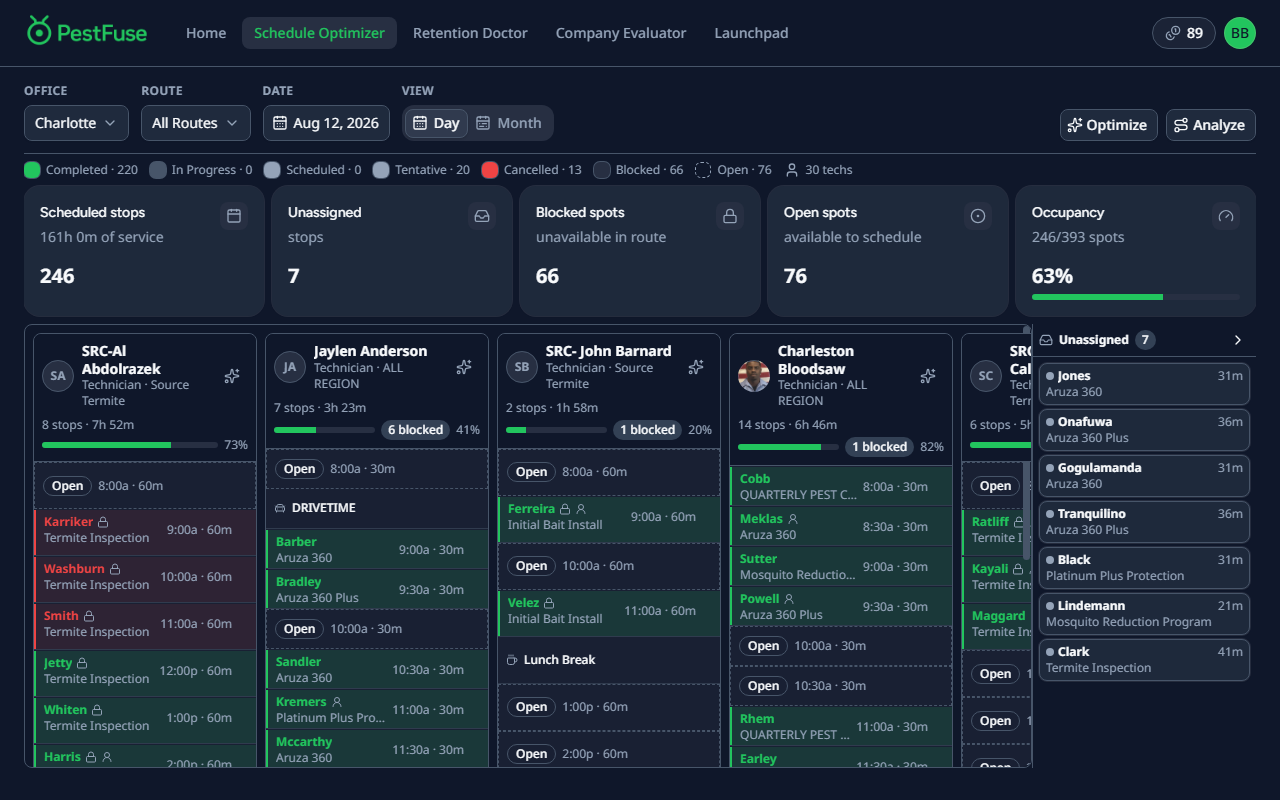Open the BB user avatar menu
Image resolution: width=1280 pixels, height=800 pixels.
(1240, 33)
